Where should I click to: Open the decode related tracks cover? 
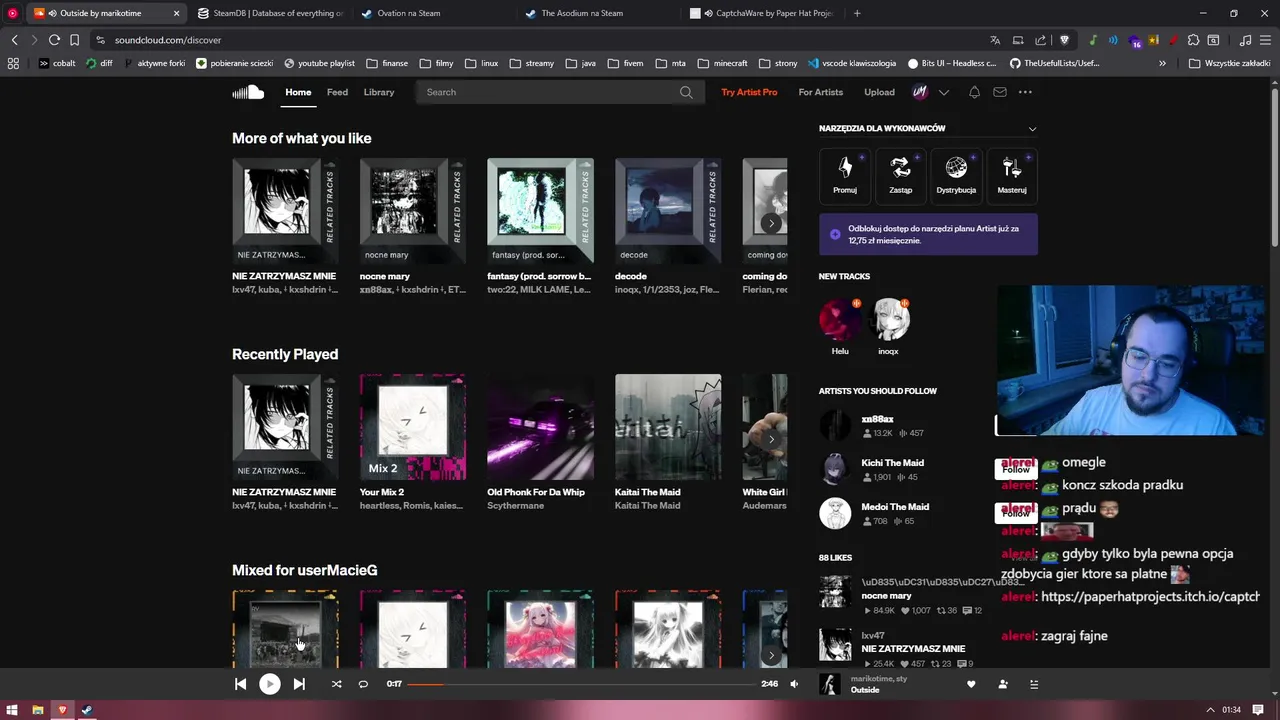pos(668,211)
